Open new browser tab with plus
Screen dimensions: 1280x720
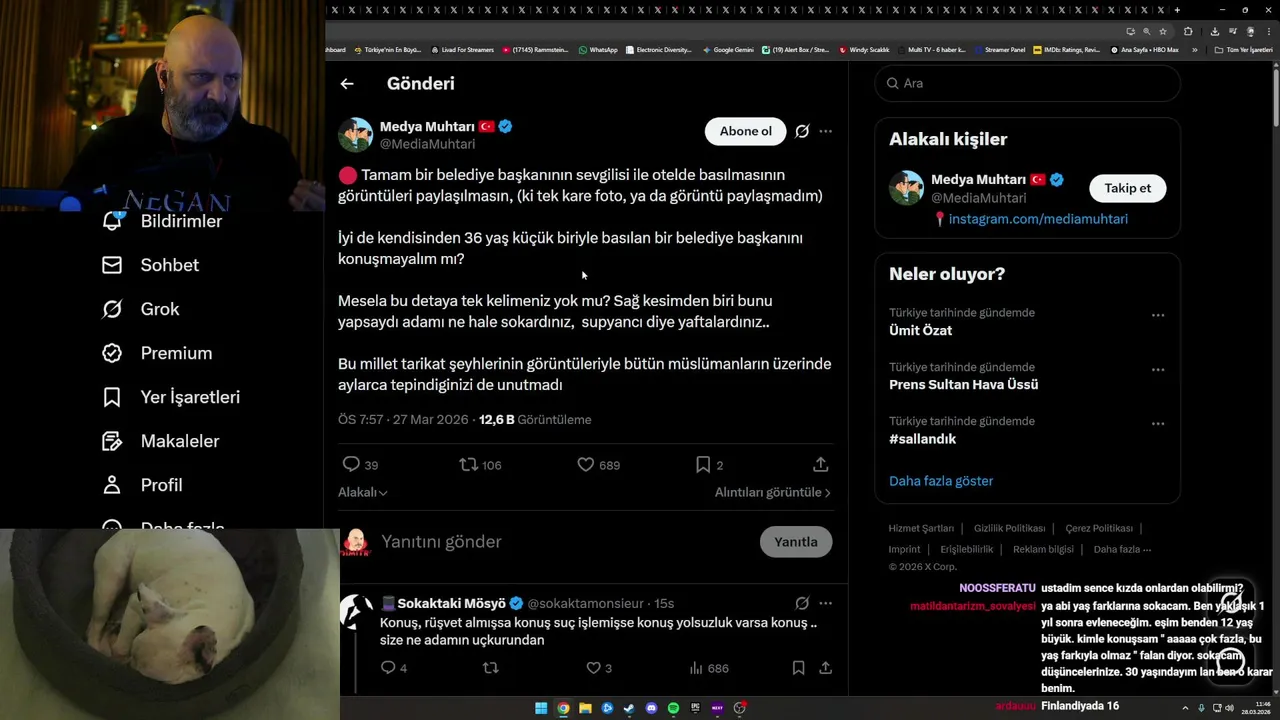1177,10
